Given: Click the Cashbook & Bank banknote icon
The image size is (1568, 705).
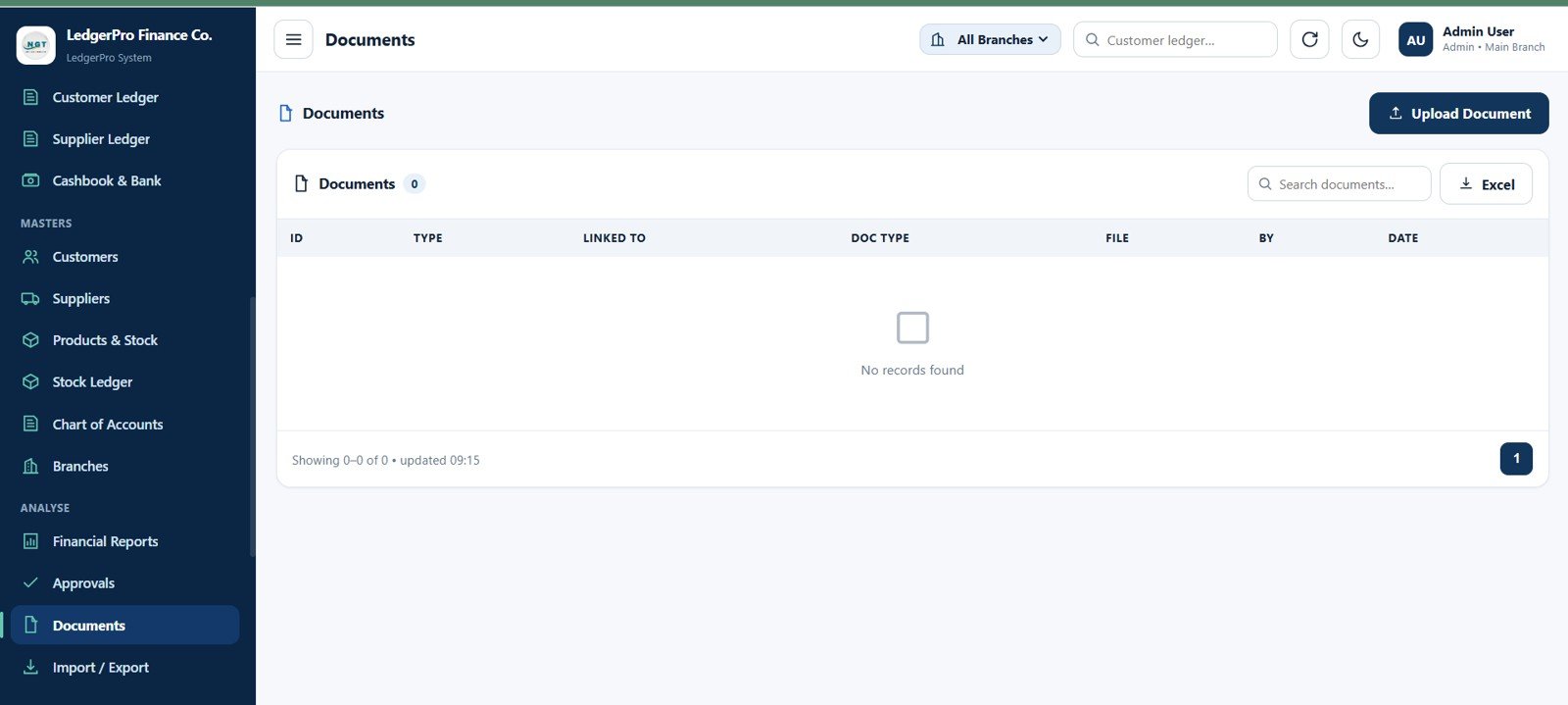Looking at the screenshot, I should pyautogui.click(x=30, y=180).
